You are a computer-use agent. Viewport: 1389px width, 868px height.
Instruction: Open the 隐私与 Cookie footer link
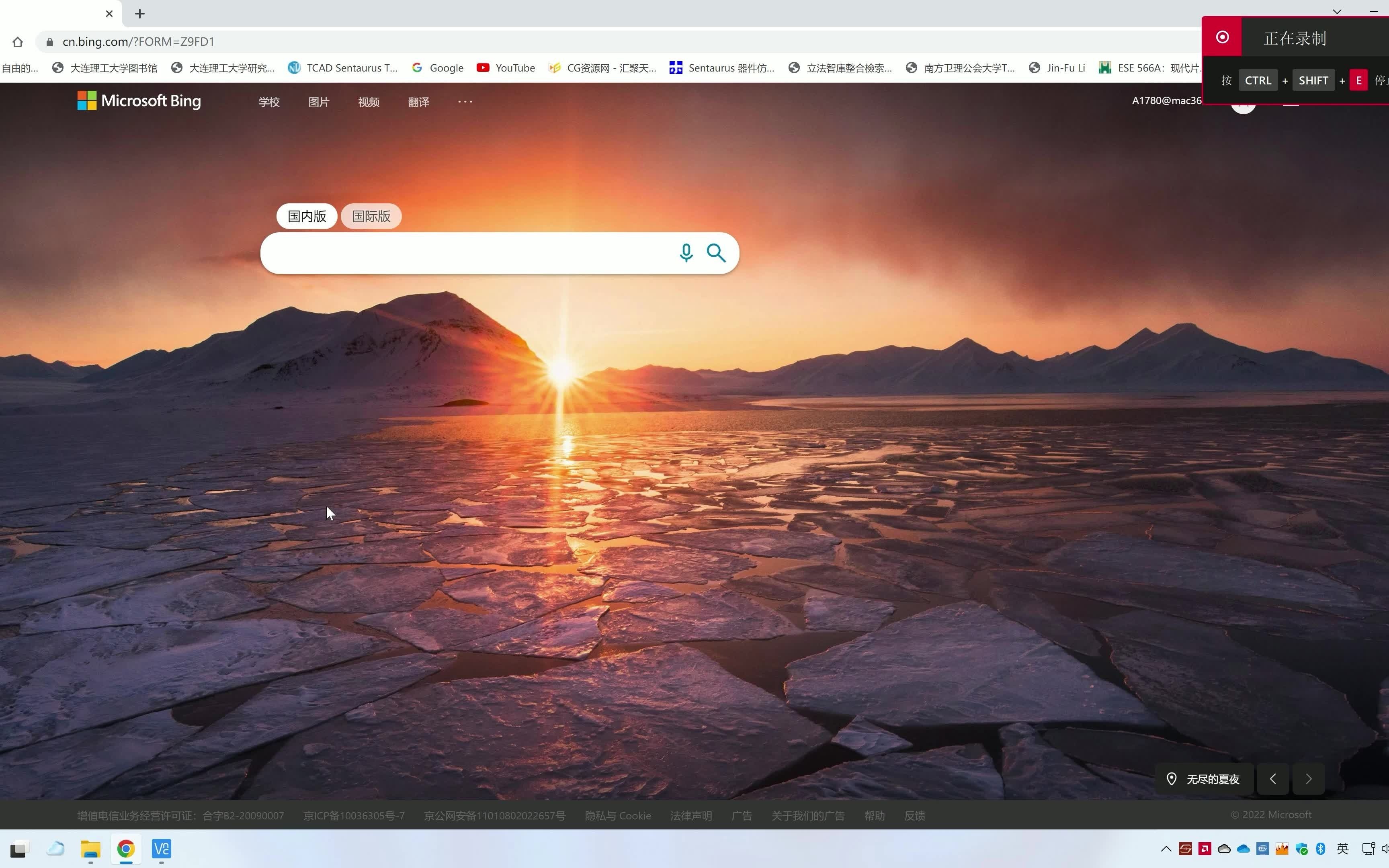[618, 816]
